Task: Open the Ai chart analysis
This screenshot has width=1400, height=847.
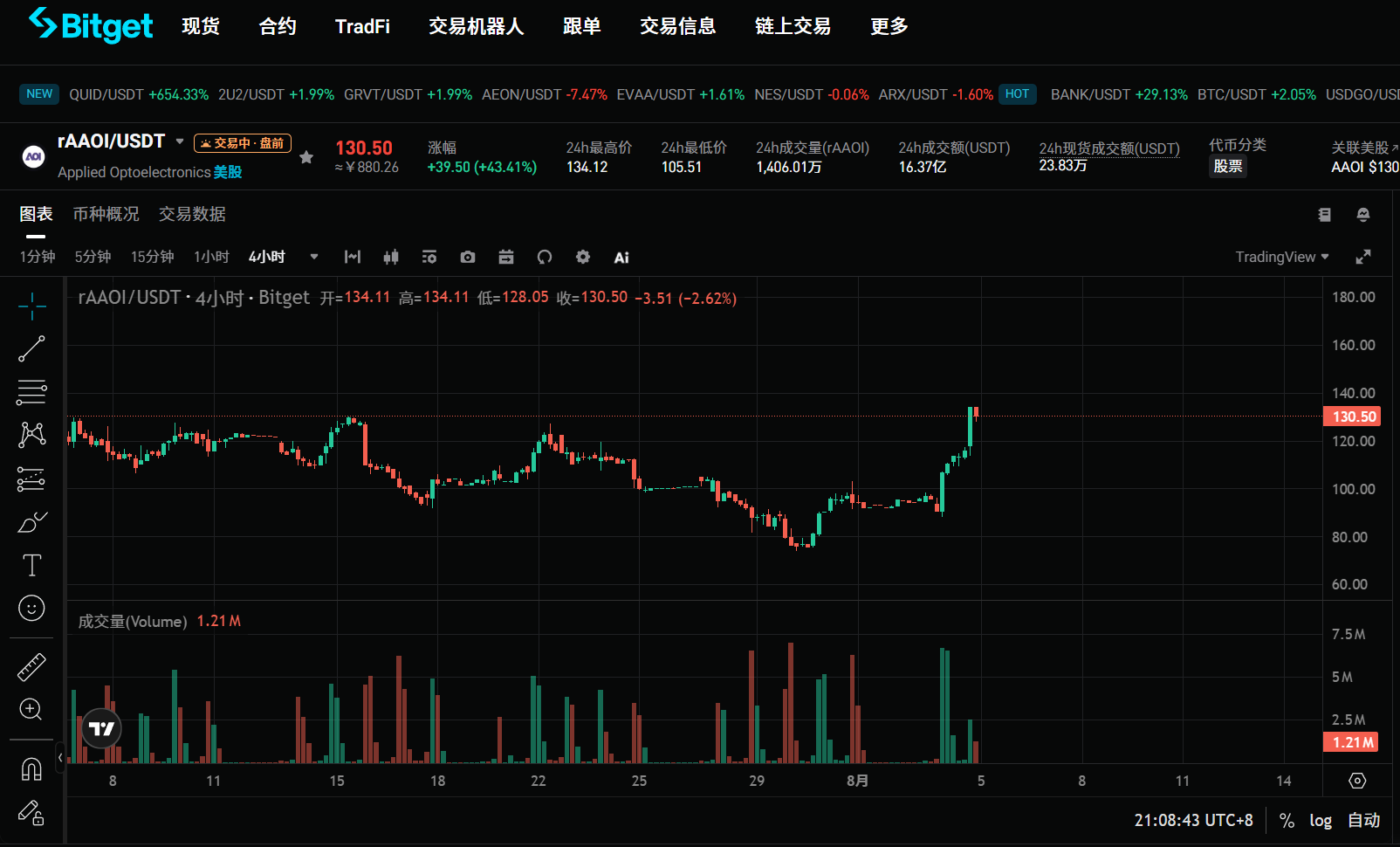Action: click(621, 257)
